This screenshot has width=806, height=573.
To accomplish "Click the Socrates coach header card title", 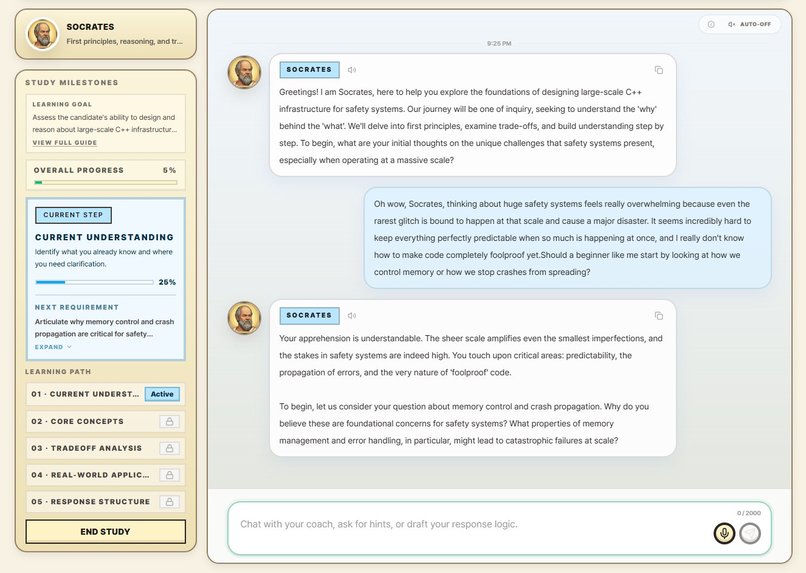I will click(90, 27).
